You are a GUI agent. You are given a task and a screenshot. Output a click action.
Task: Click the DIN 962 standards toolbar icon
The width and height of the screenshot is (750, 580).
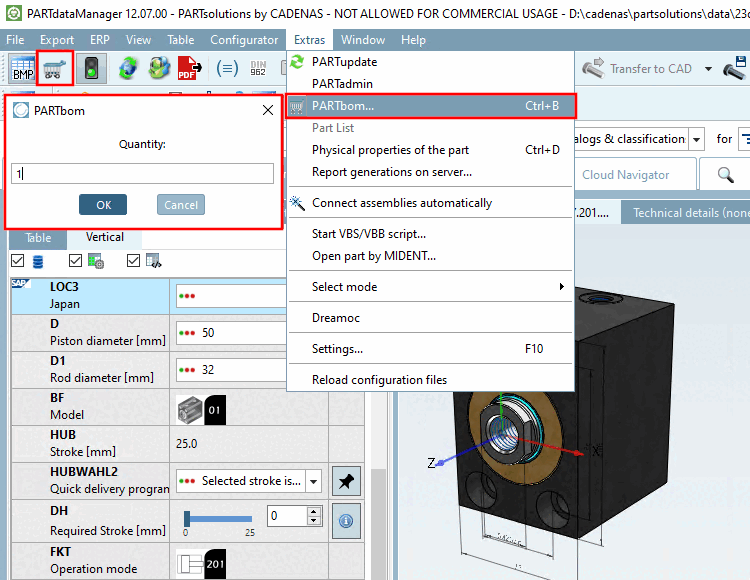[x=258, y=68]
